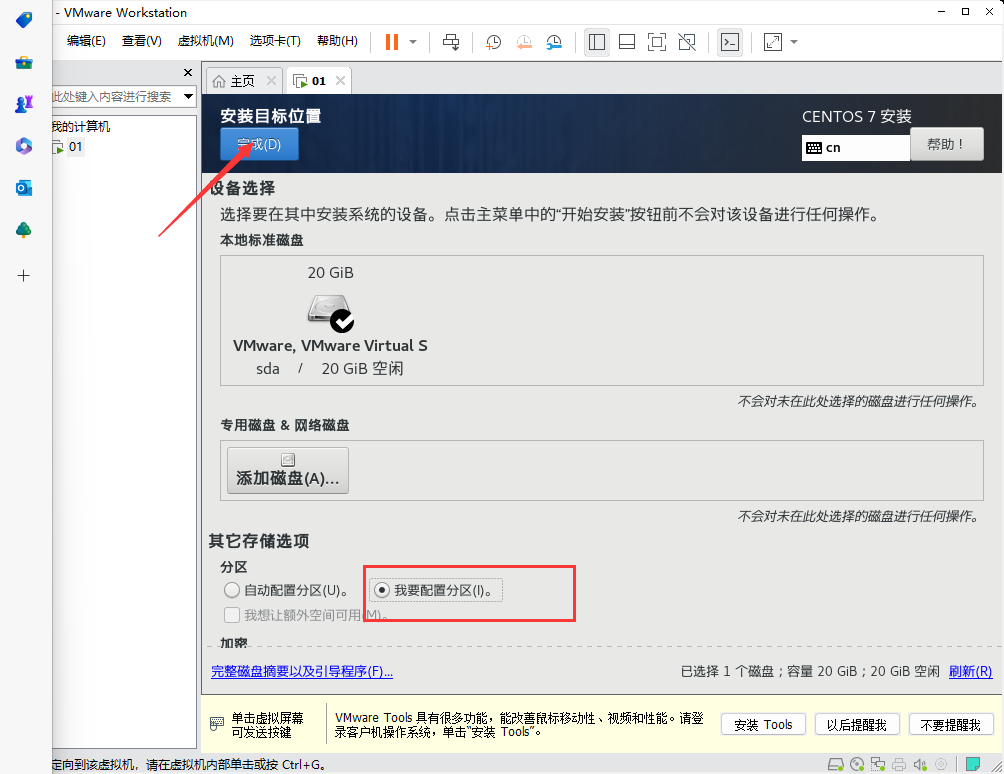1004x774 pixels.
Task: Open the 编辑(E) menu
Action: 86,41
